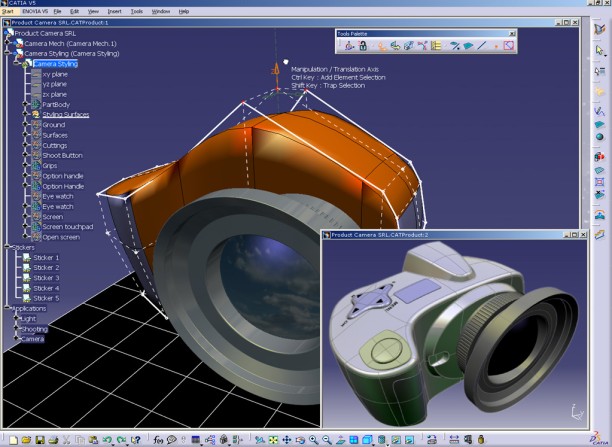This screenshot has width=612, height=447.
Task: Open the Start menu in menu bar
Action: pyautogui.click(x=8, y=11)
